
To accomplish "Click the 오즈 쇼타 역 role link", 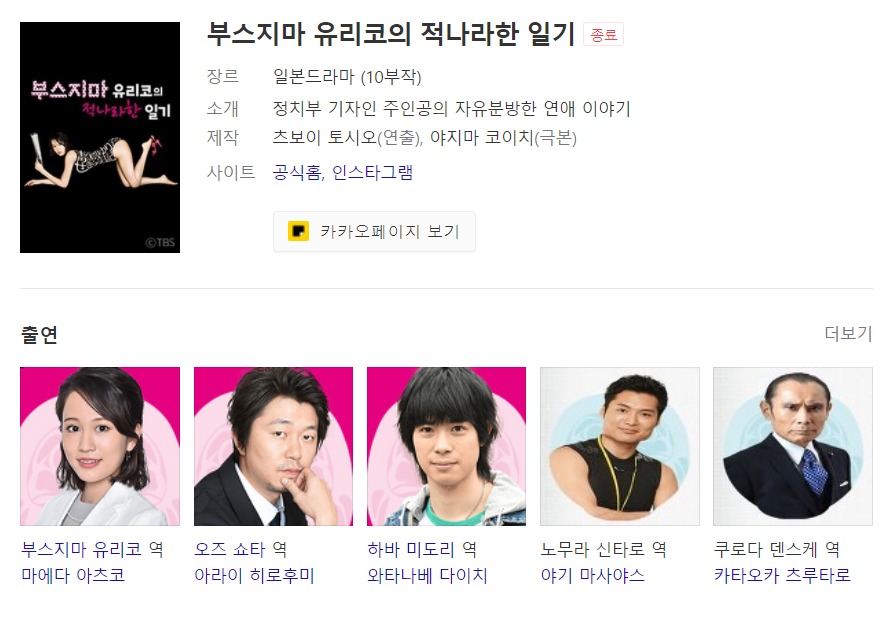I will (x=240, y=549).
